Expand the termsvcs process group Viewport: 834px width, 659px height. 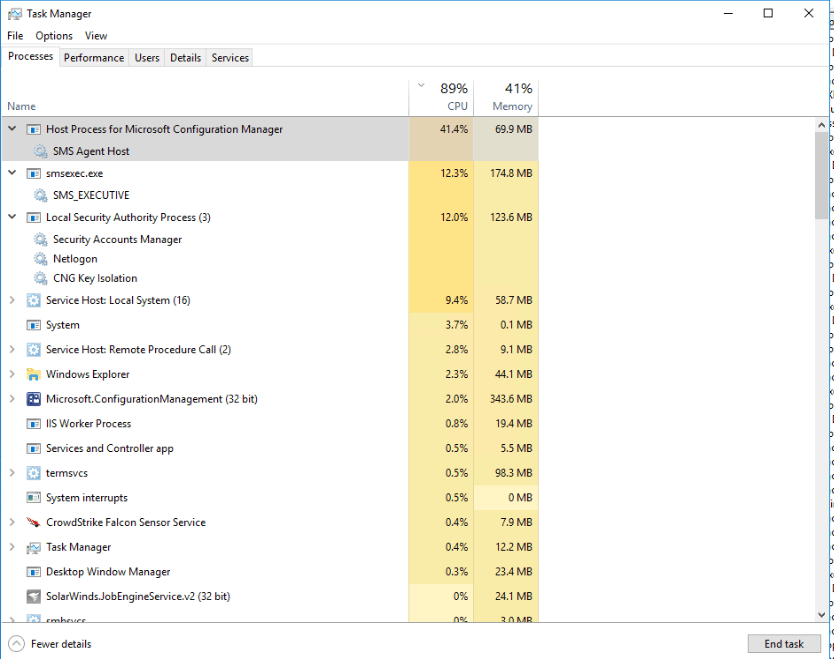pyautogui.click(x=12, y=473)
